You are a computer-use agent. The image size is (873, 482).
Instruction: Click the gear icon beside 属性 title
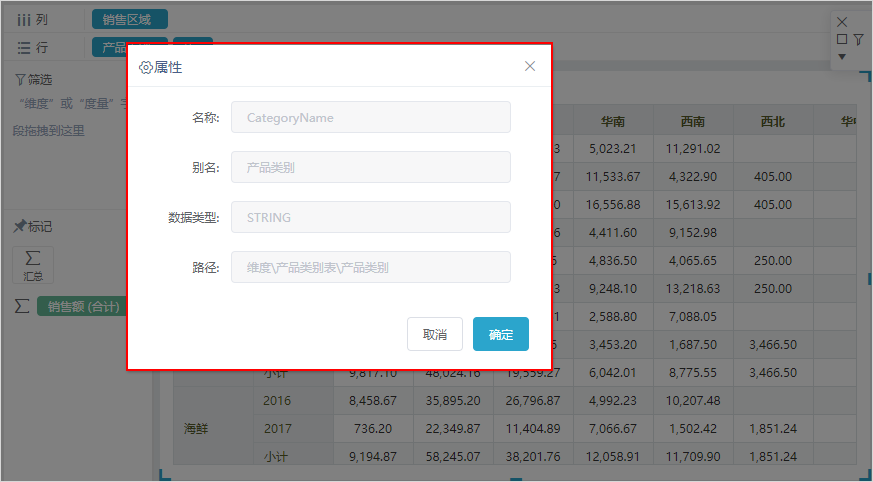[x=145, y=67]
